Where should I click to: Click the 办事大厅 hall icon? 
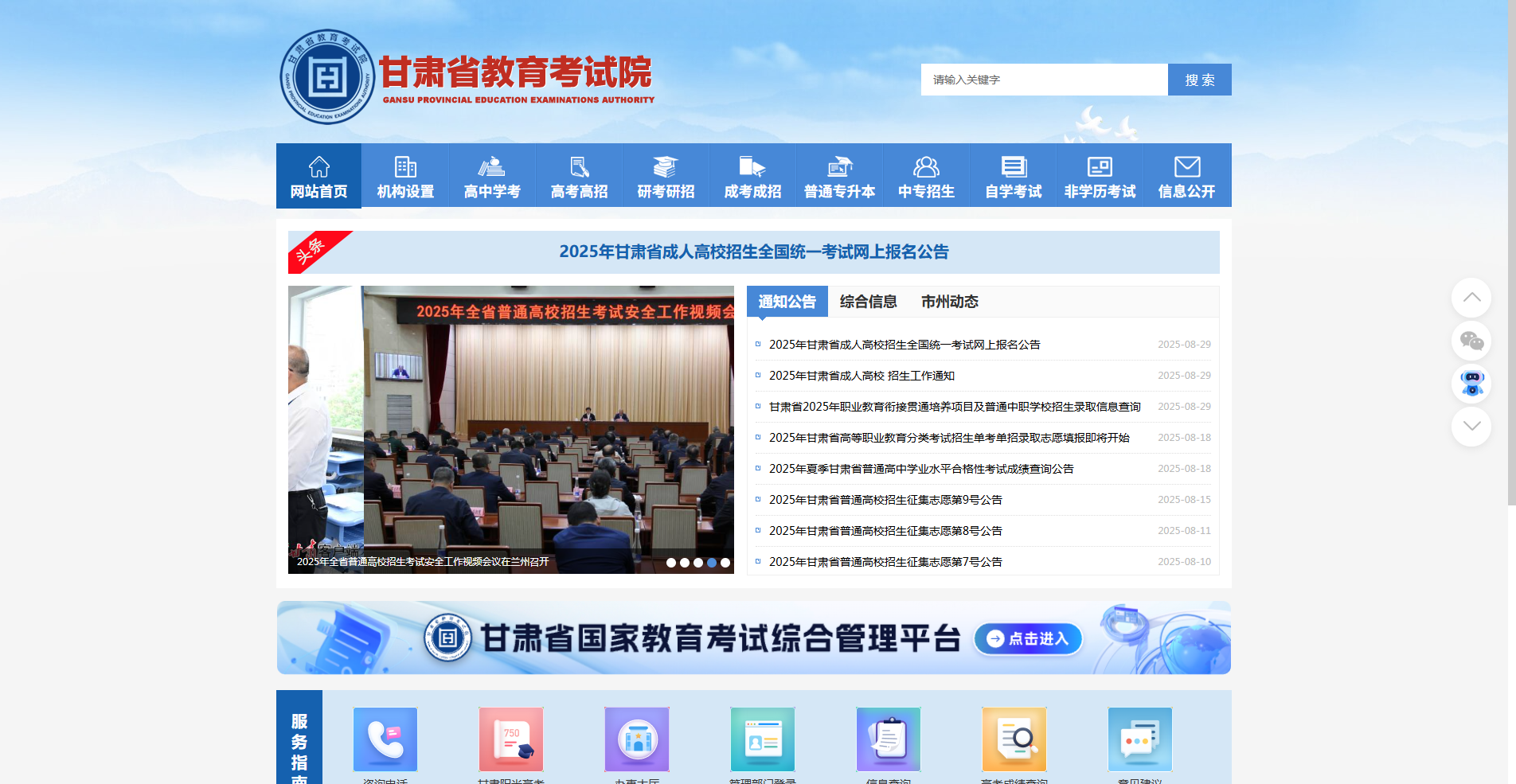coord(636,739)
